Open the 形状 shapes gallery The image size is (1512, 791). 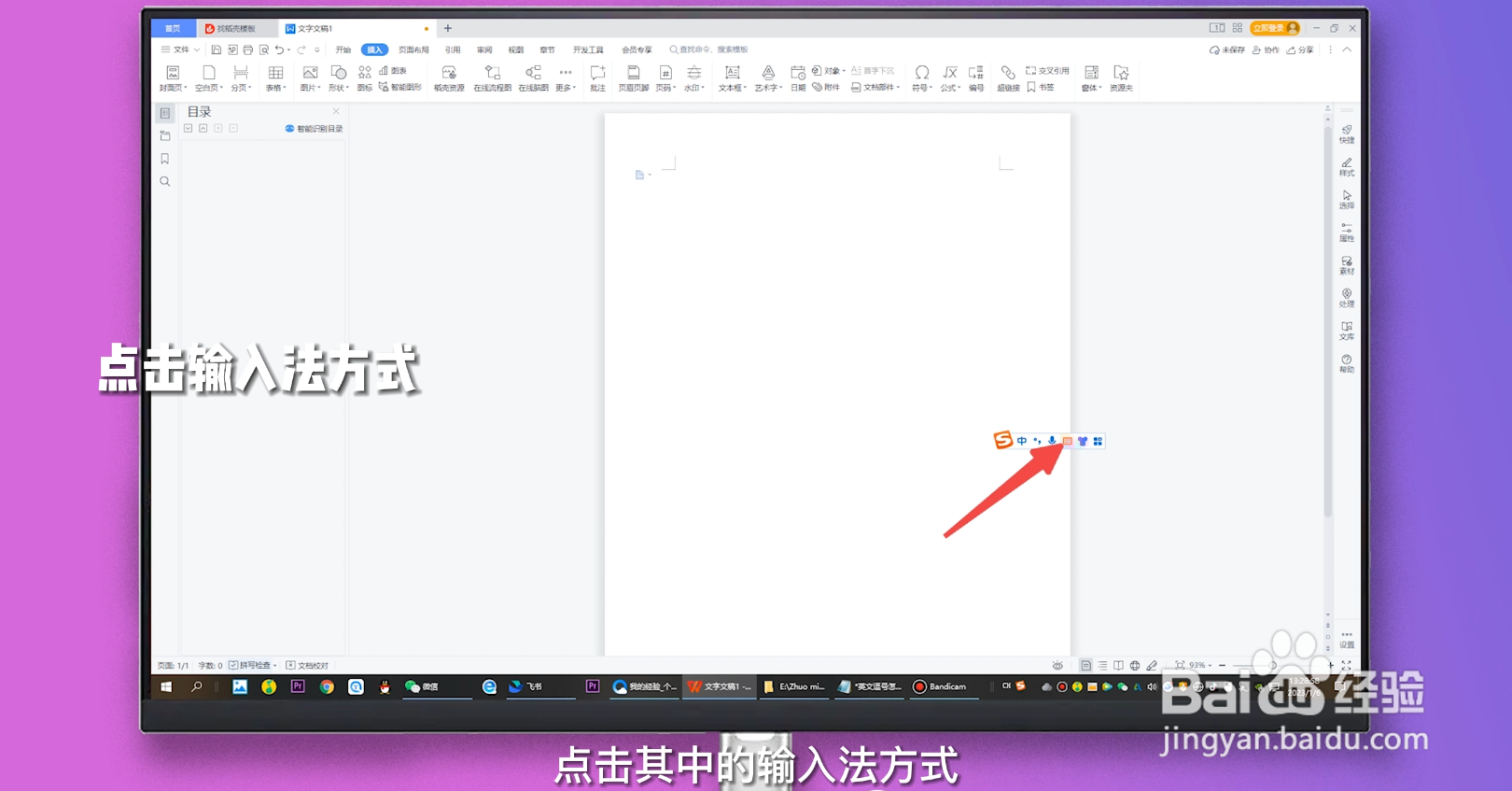[339, 78]
